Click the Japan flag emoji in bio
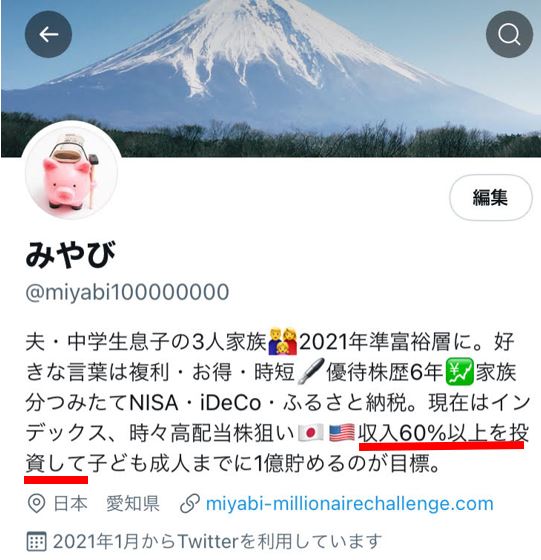This screenshot has width=541, height=560. [310, 433]
